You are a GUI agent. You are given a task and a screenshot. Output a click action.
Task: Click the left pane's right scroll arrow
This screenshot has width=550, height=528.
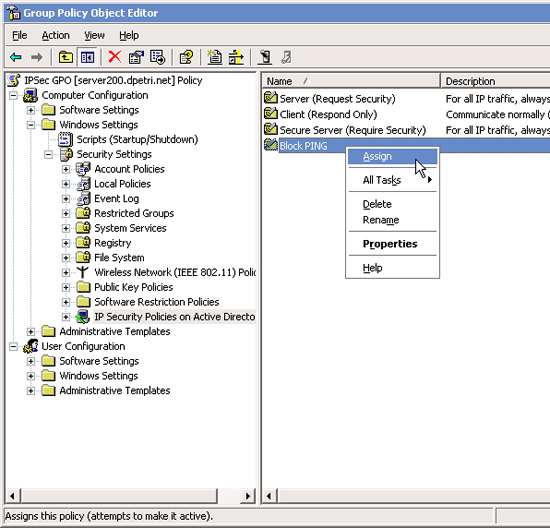248,496
